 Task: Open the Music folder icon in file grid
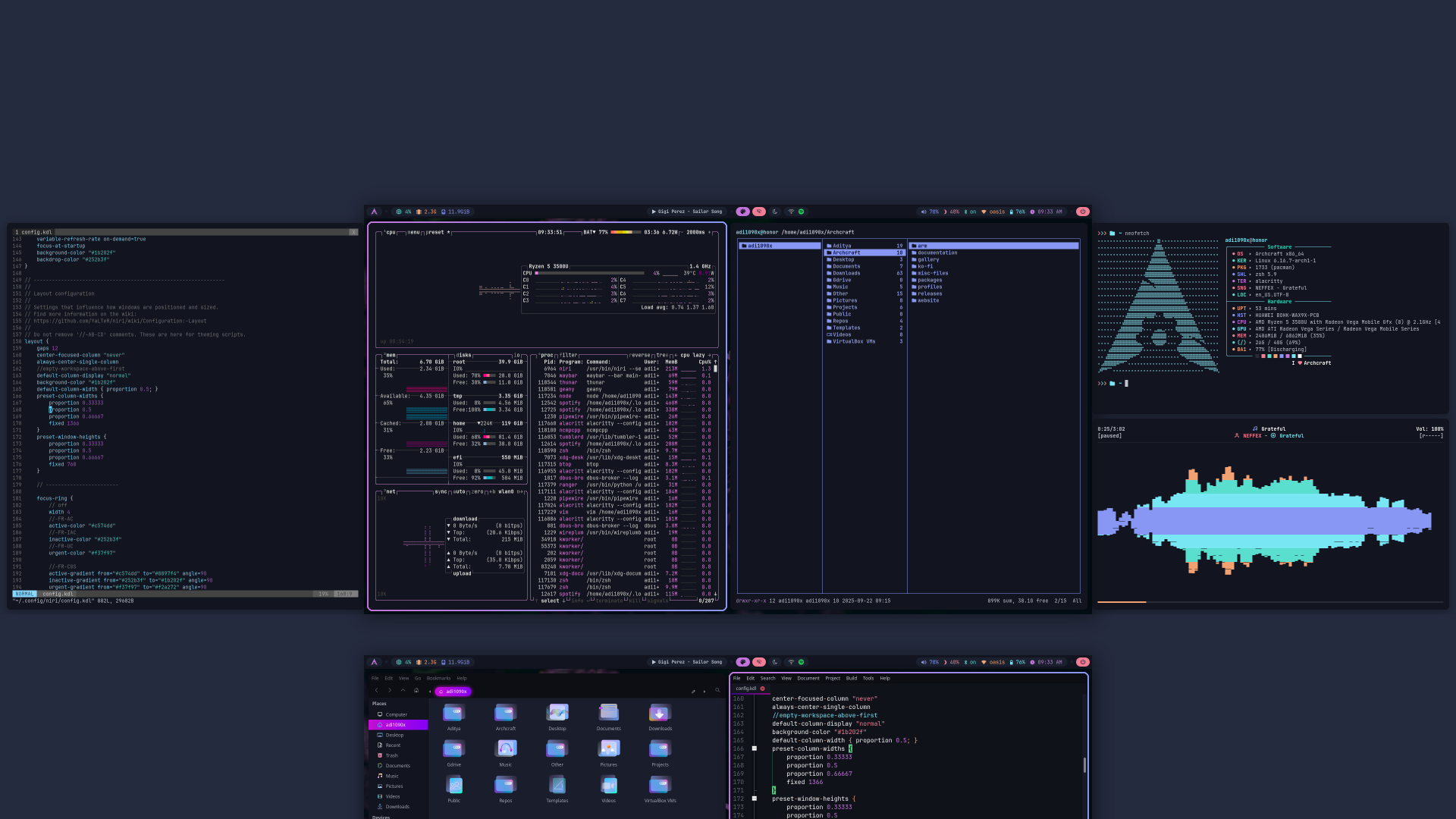click(x=506, y=749)
